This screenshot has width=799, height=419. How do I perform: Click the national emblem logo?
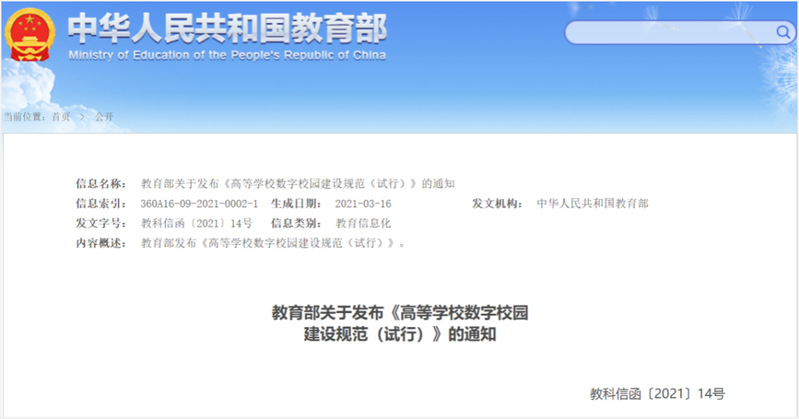(x=32, y=36)
